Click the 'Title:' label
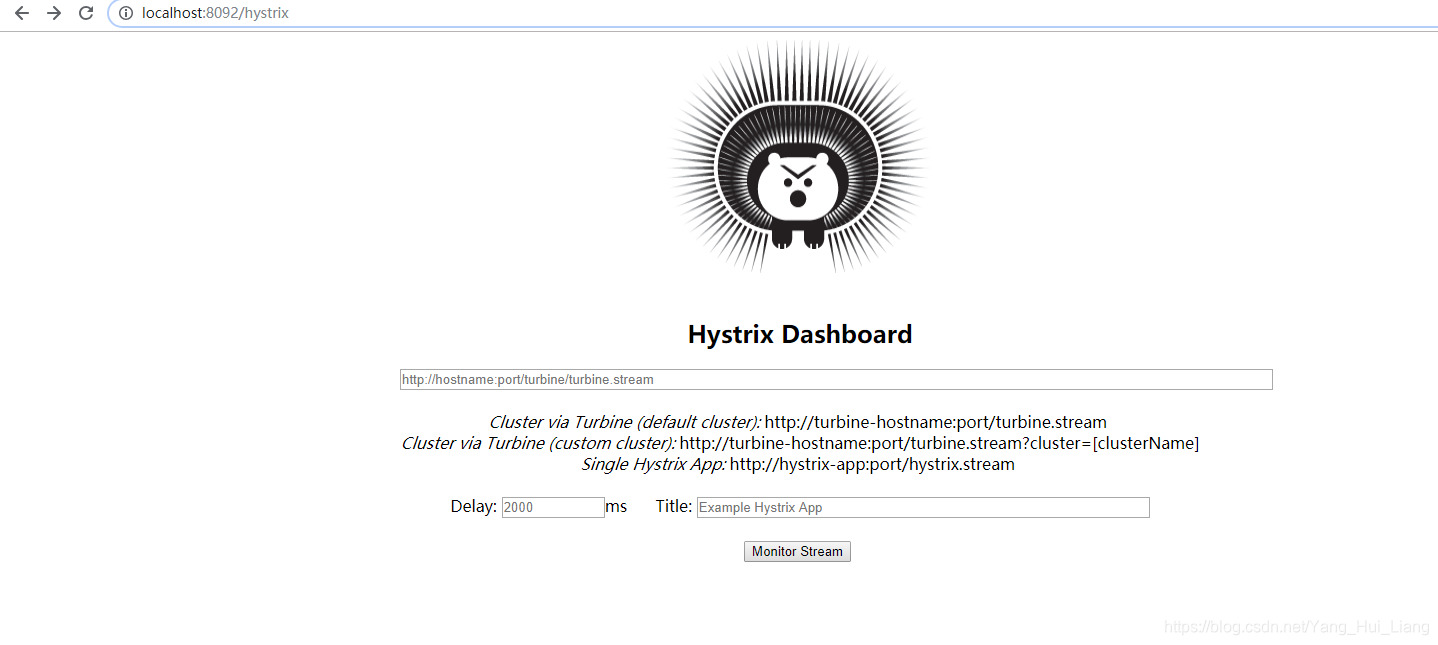 pyautogui.click(x=674, y=507)
